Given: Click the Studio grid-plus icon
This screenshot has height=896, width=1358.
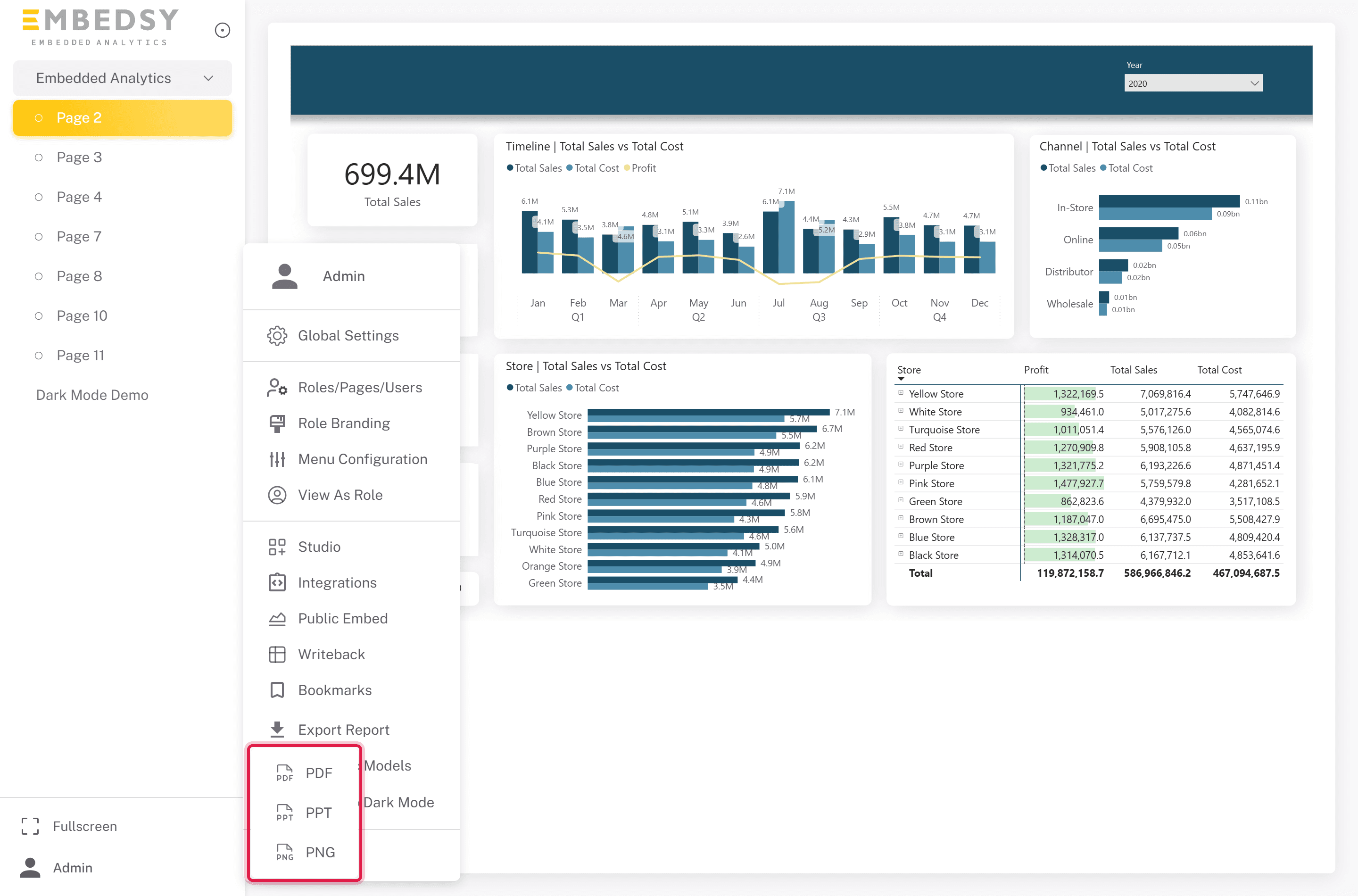Looking at the screenshot, I should 277,547.
